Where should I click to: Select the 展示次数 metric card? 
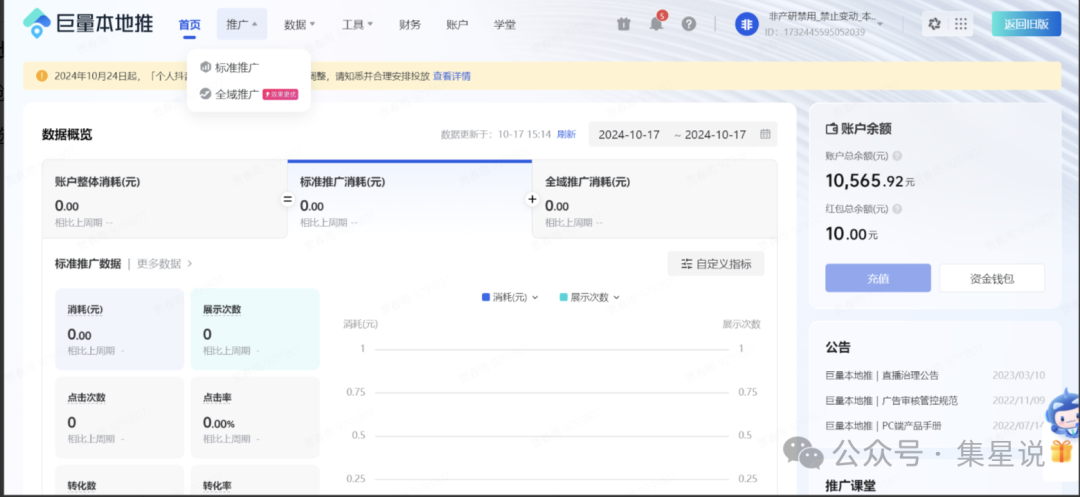coord(255,329)
